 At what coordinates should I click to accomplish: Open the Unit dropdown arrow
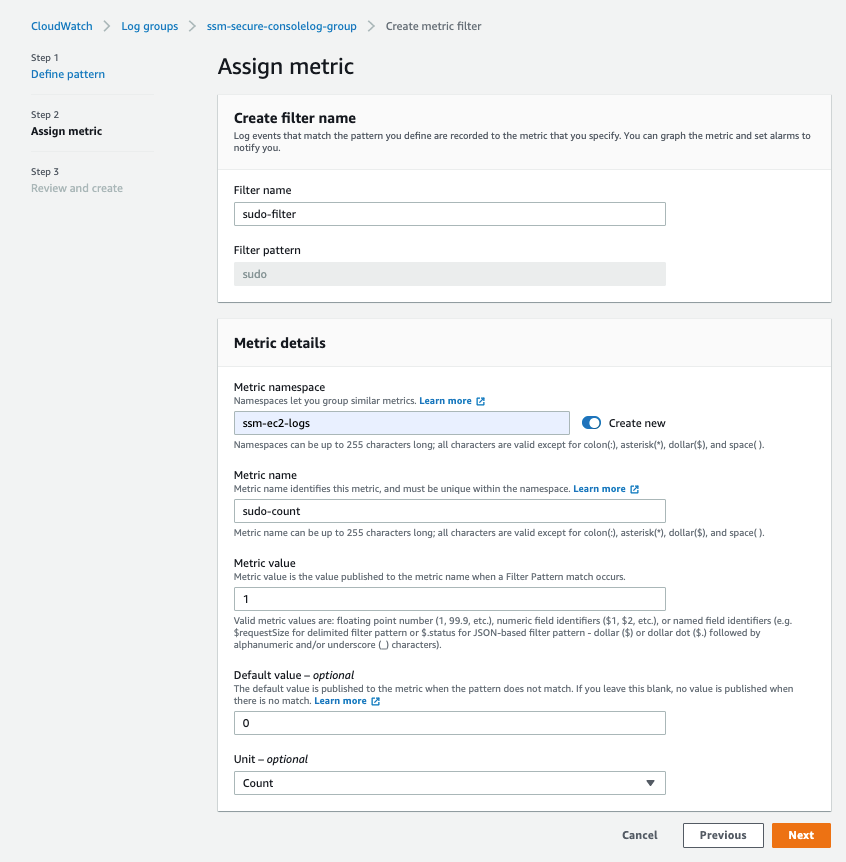pyautogui.click(x=652, y=783)
